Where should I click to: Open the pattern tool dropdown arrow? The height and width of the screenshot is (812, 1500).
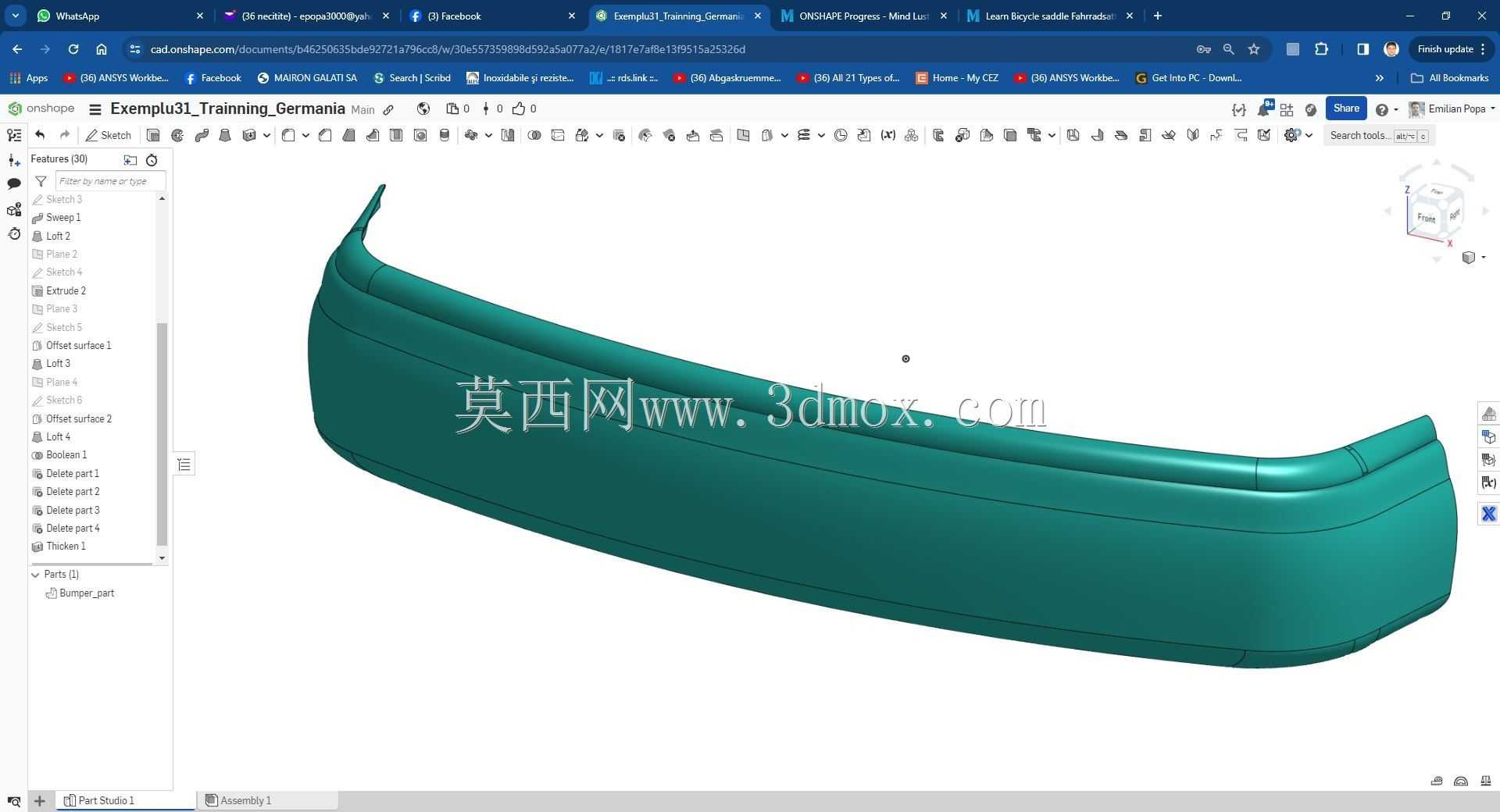[x=488, y=135]
